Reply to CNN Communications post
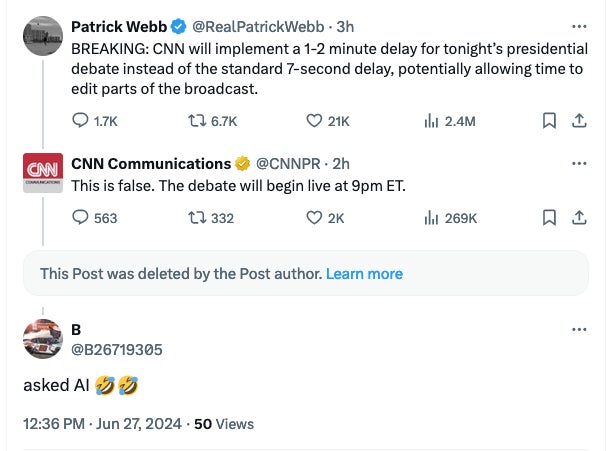The width and height of the screenshot is (608, 451). click(x=82, y=217)
